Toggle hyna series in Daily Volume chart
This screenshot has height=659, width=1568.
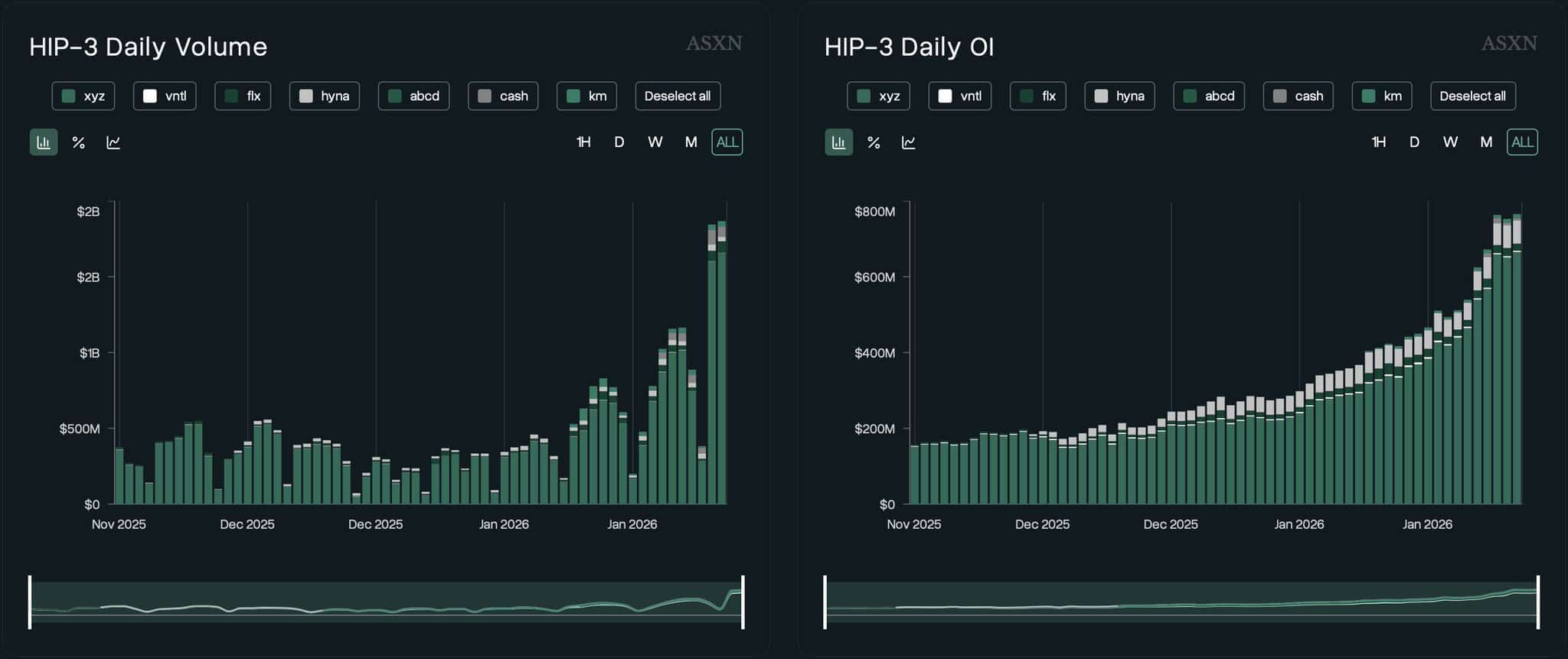(325, 96)
